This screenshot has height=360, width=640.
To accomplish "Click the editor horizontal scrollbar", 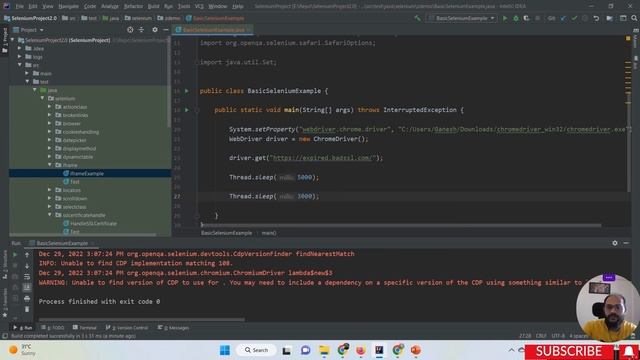I will (401, 225).
